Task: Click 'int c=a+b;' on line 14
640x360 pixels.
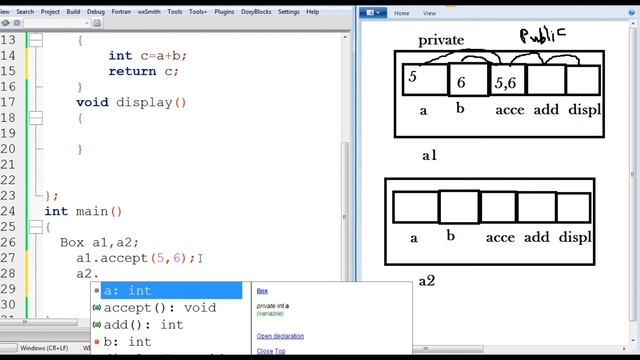Action: [x=147, y=56]
